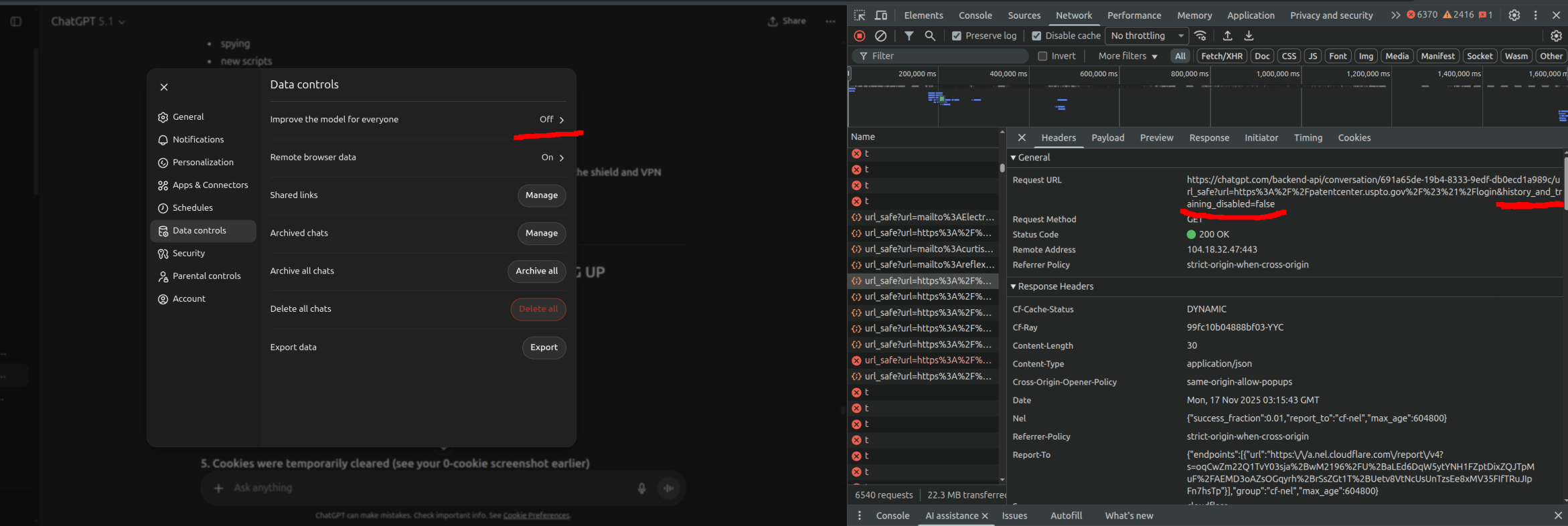Enable the Invert filter checkbox
Image resolution: width=1568 pixels, height=526 pixels.
[x=1042, y=56]
